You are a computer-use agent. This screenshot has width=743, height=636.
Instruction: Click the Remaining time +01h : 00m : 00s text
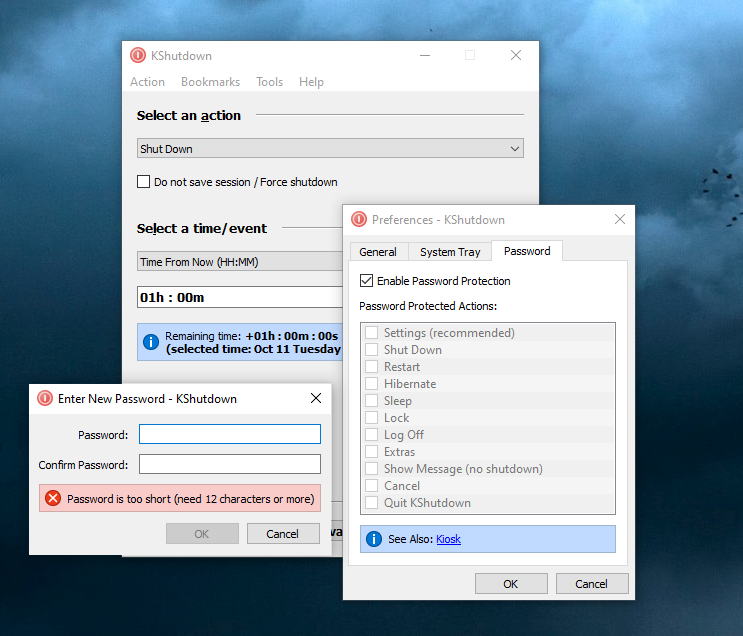[x=252, y=336]
